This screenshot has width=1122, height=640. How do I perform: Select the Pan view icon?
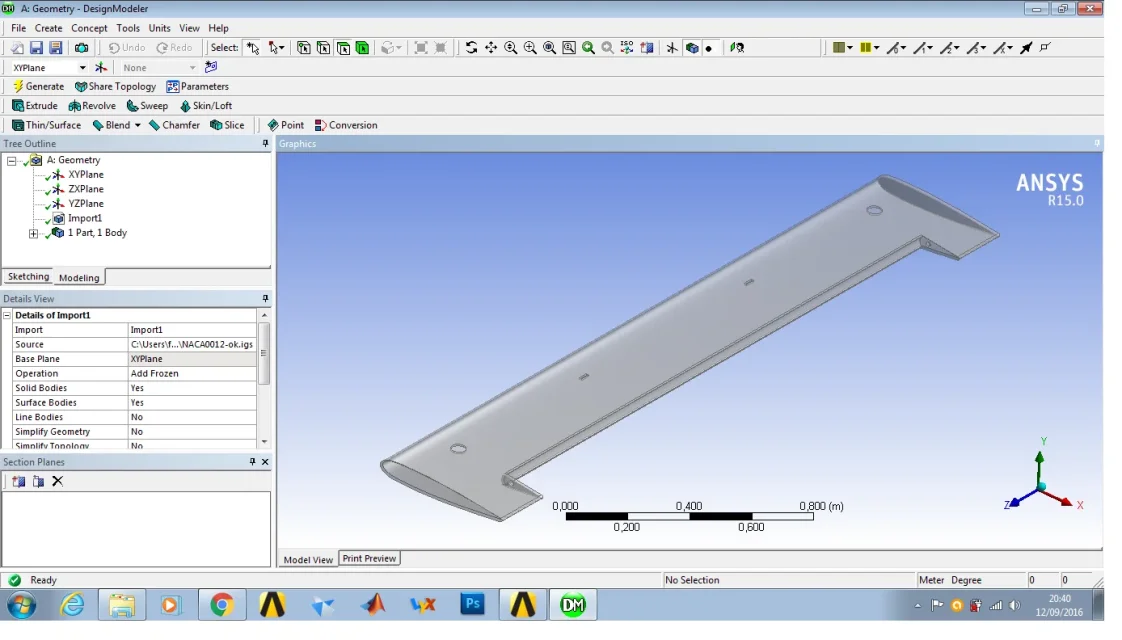click(491, 48)
